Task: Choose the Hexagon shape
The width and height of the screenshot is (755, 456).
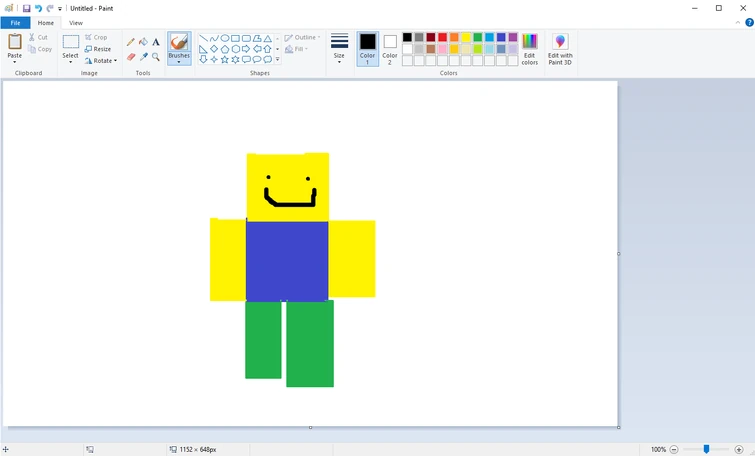Action: pos(235,49)
